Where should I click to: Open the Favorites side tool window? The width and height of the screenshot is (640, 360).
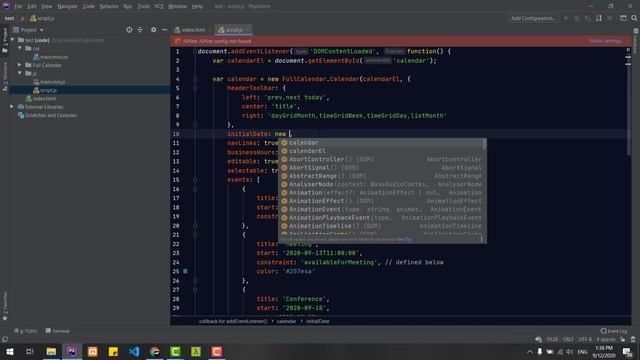point(5,306)
